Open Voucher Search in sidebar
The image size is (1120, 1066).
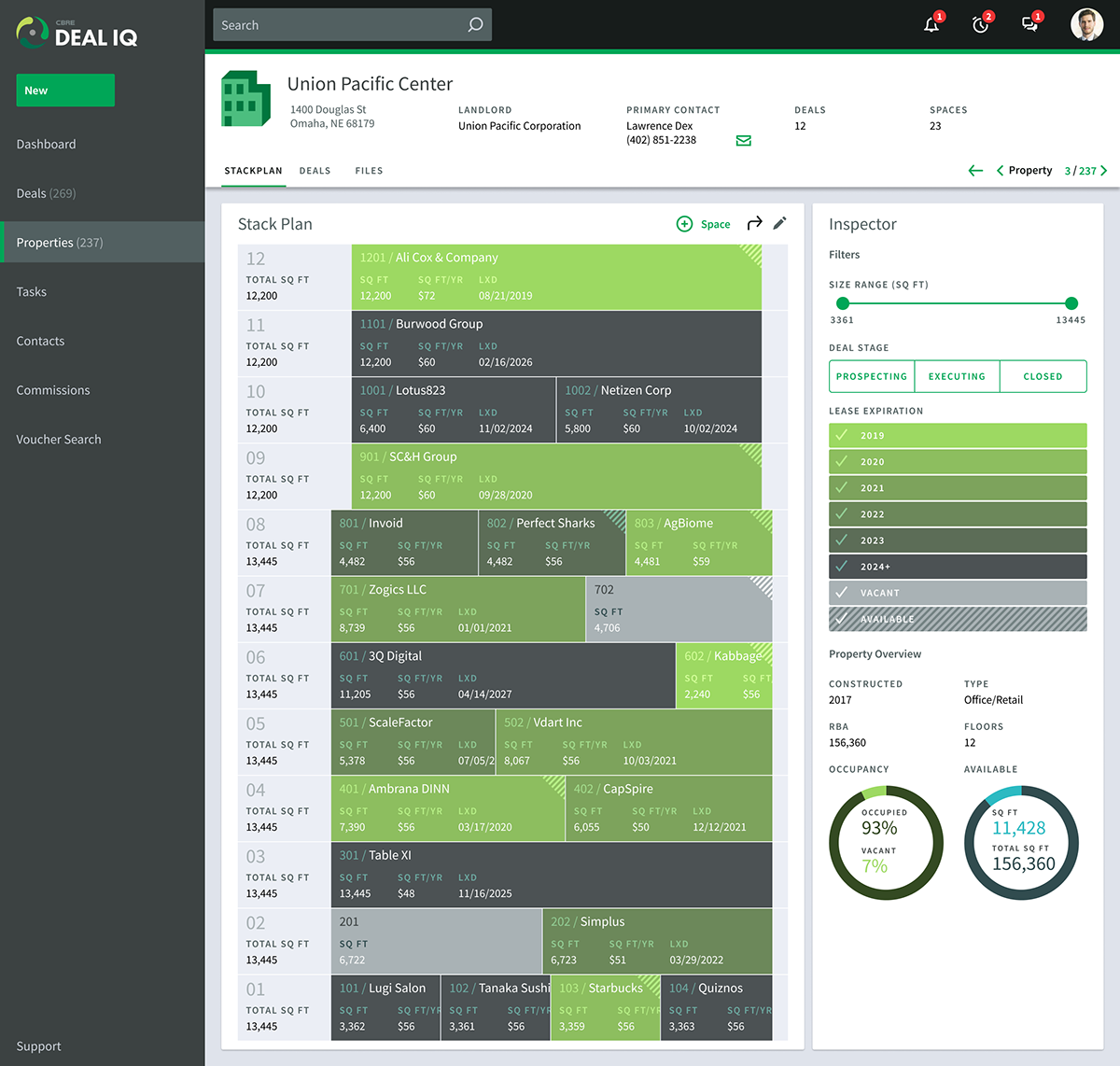click(x=59, y=439)
